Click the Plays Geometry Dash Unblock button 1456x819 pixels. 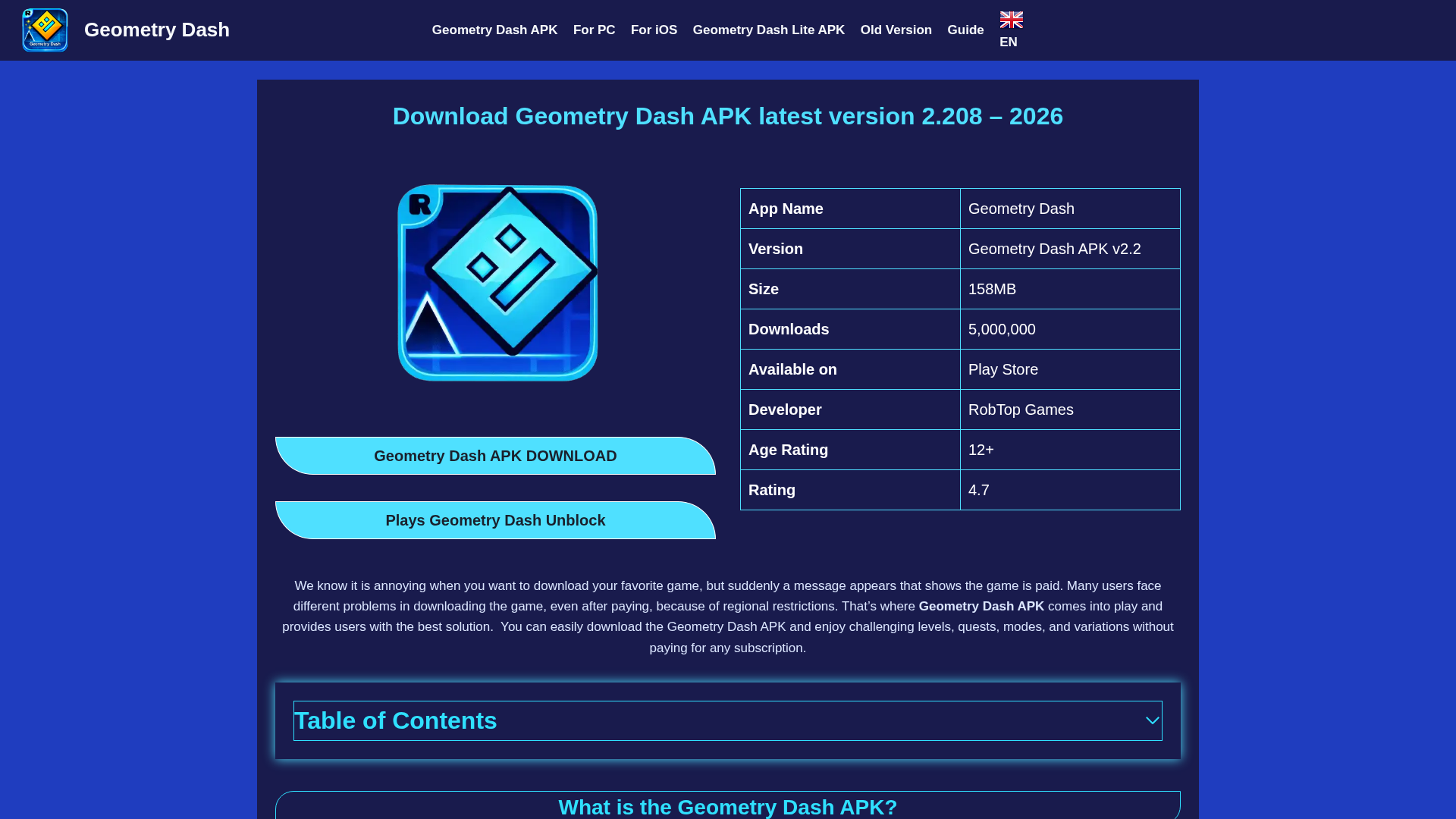point(495,520)
